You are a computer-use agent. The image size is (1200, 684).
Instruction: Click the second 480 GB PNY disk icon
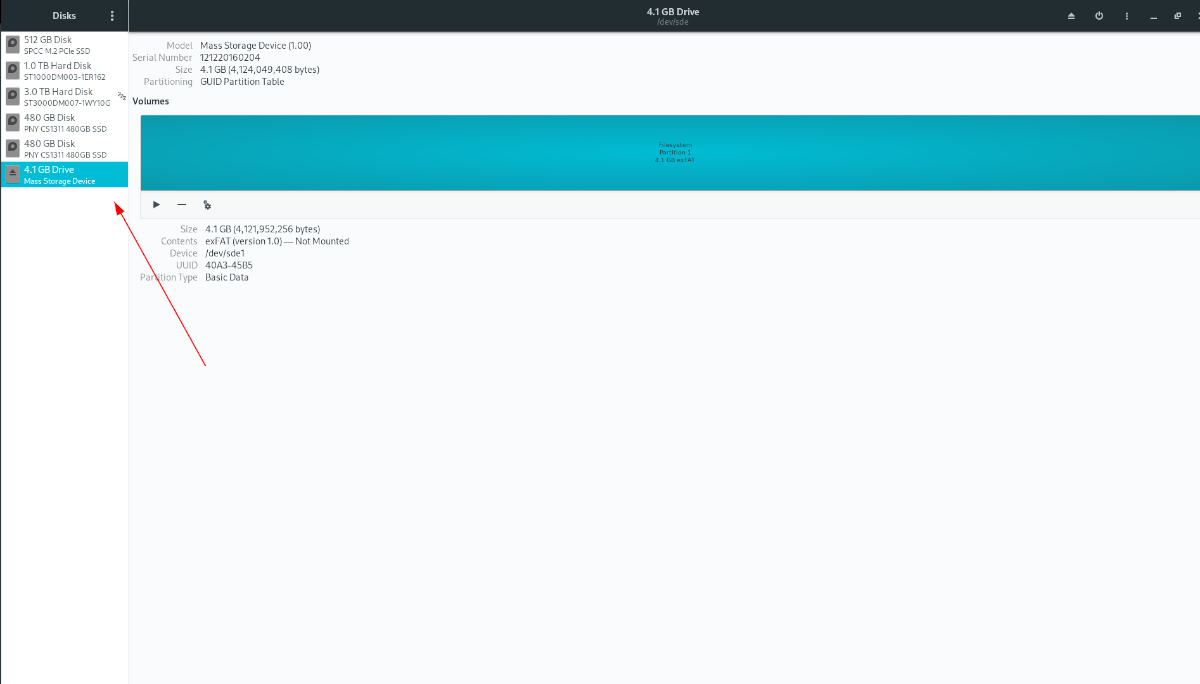pyautogui.click(x=11, y=148)
